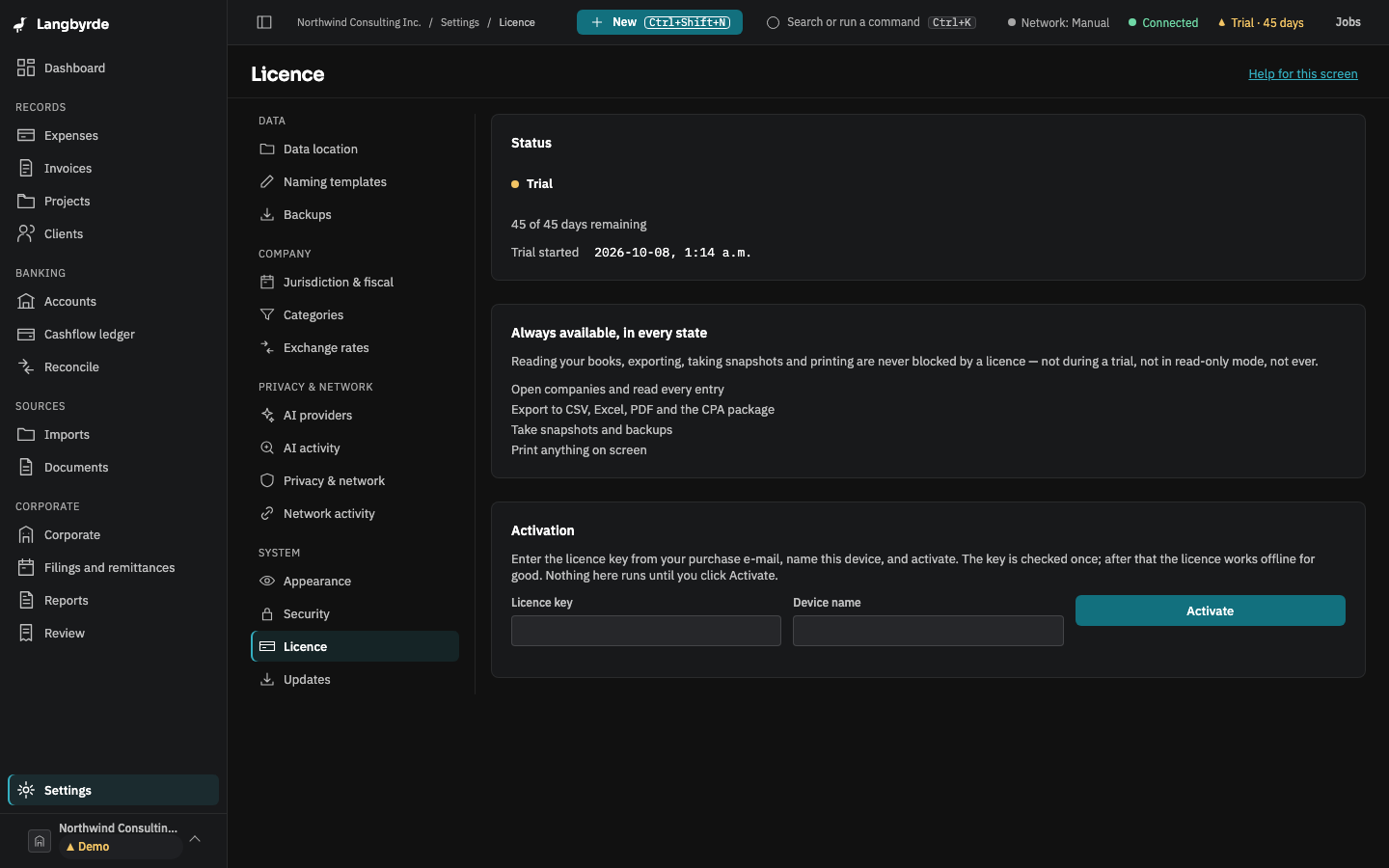Click the Naming templates pencil icon
This screenshot has height=868, width=1389.
(x=267, y=181)
